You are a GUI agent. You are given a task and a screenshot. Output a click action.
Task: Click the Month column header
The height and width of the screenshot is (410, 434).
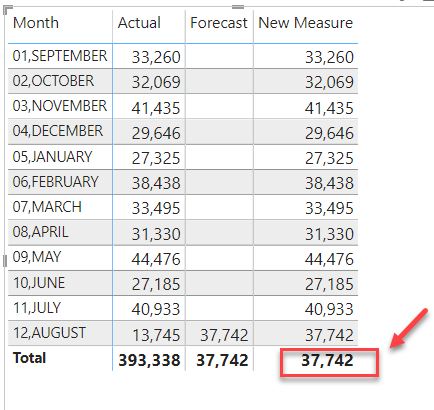click(36, 23)
